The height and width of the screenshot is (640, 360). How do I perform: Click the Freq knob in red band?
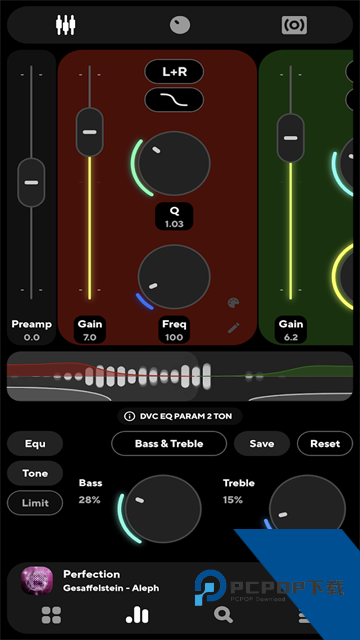174,277
